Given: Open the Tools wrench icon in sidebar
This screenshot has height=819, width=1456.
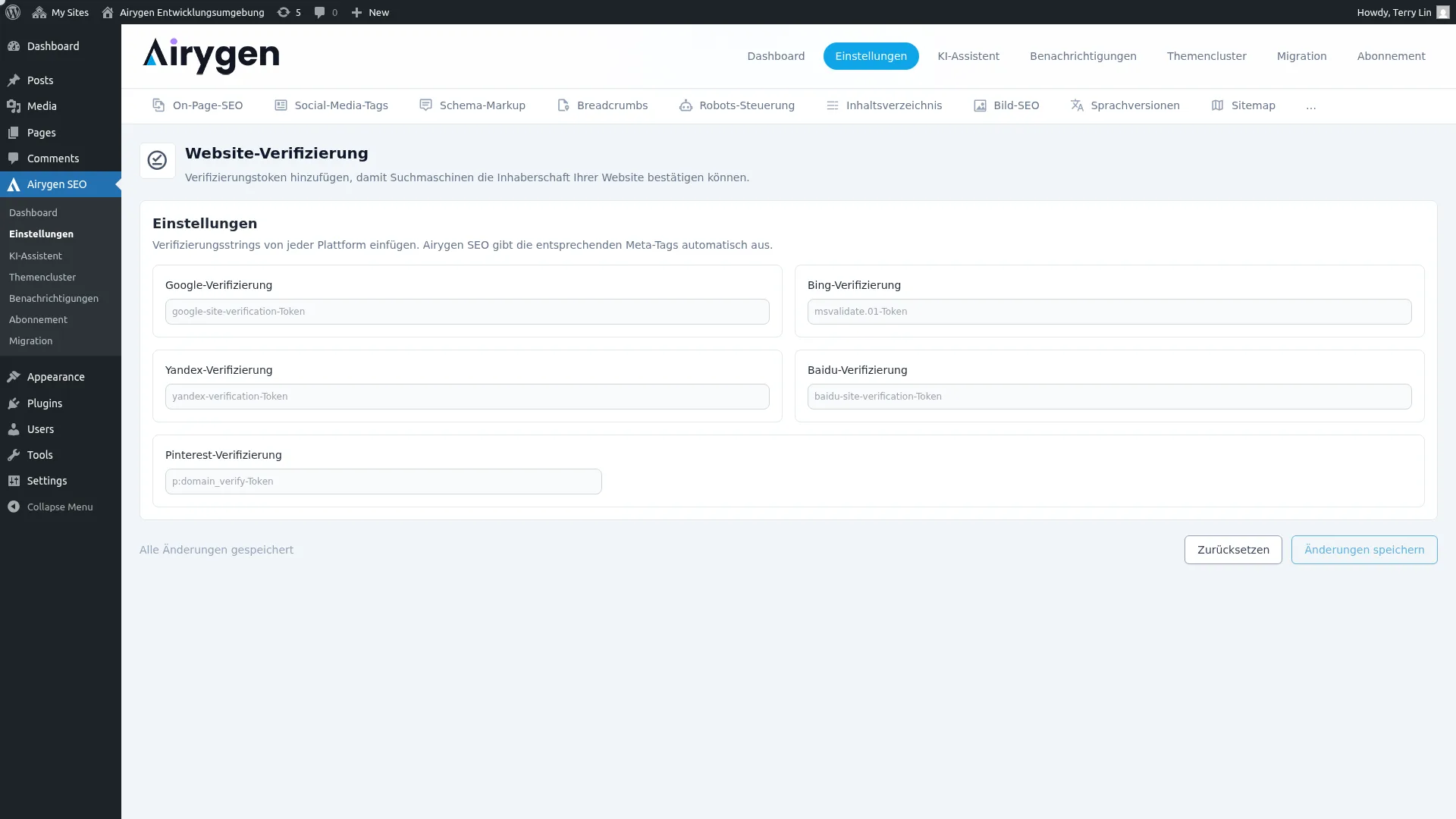Looking at the screenshot, I should [x=14, y=455].
